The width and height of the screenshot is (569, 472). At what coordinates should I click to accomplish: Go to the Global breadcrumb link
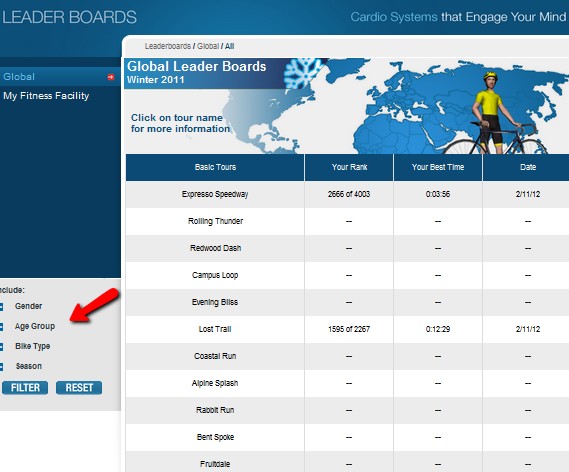(x=208, y=46)
